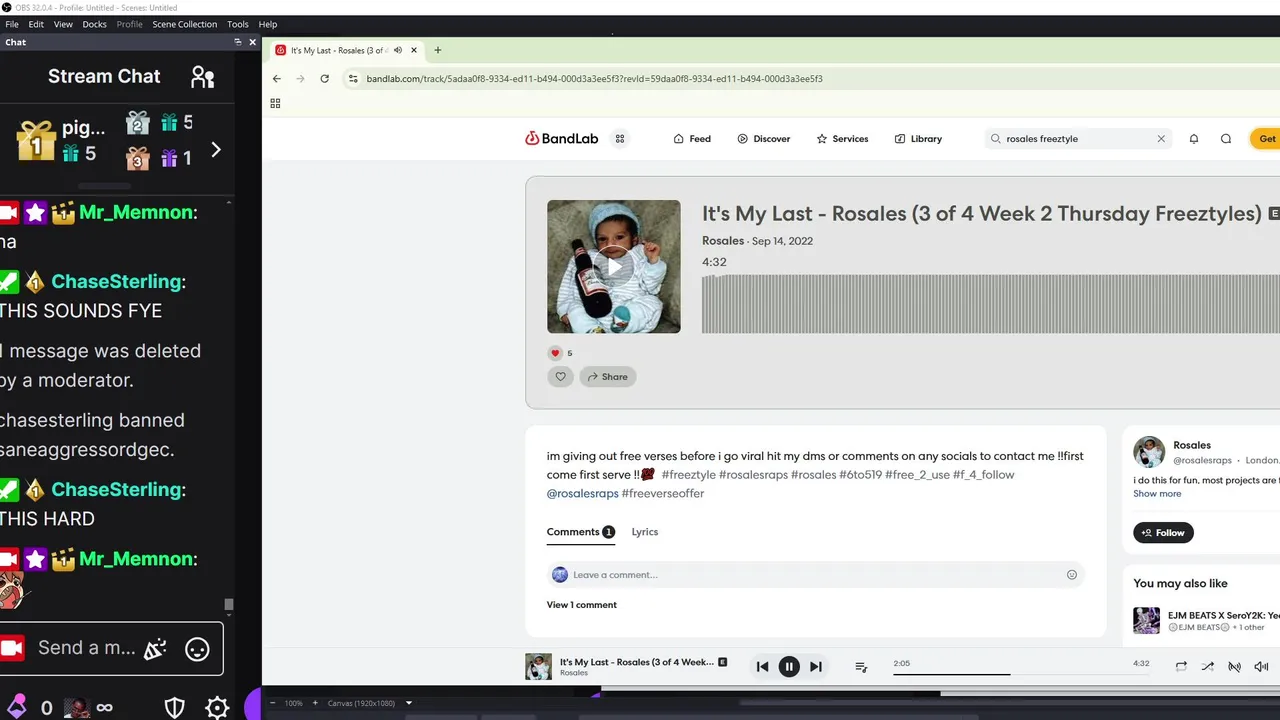Float the Chat dock panel
This screenshot has width=1280, height=720.
coord(238,42)
